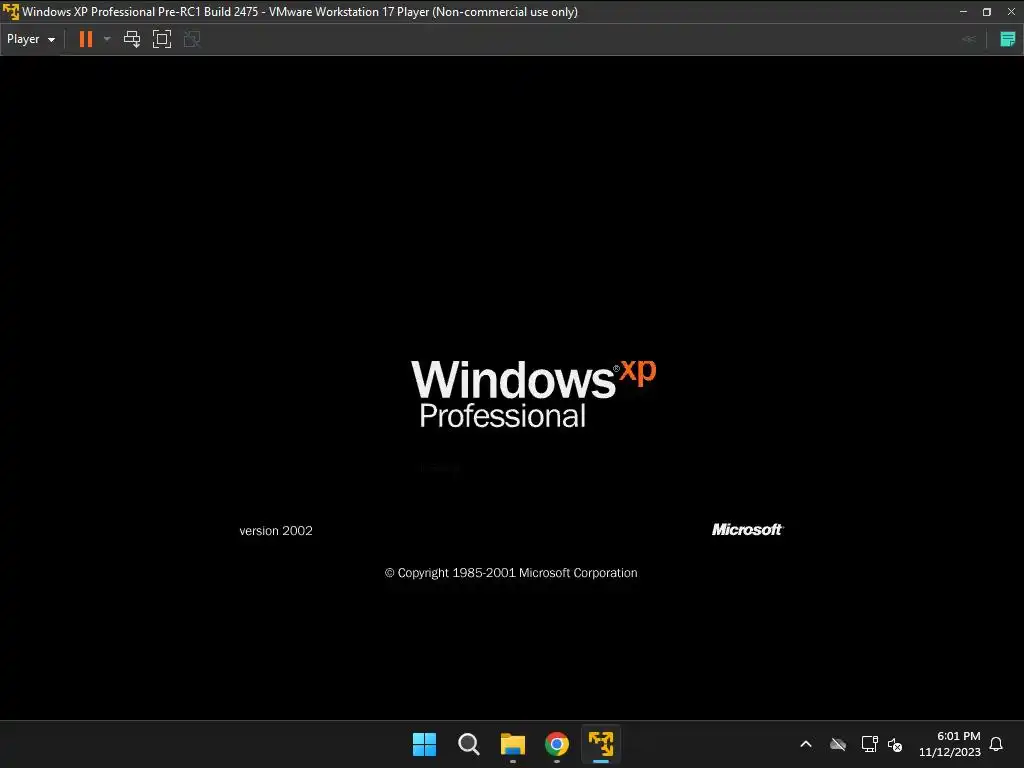Viewport: 1024px width, 768px height.
Task: Open the Player menu
Action: [31, 39]
